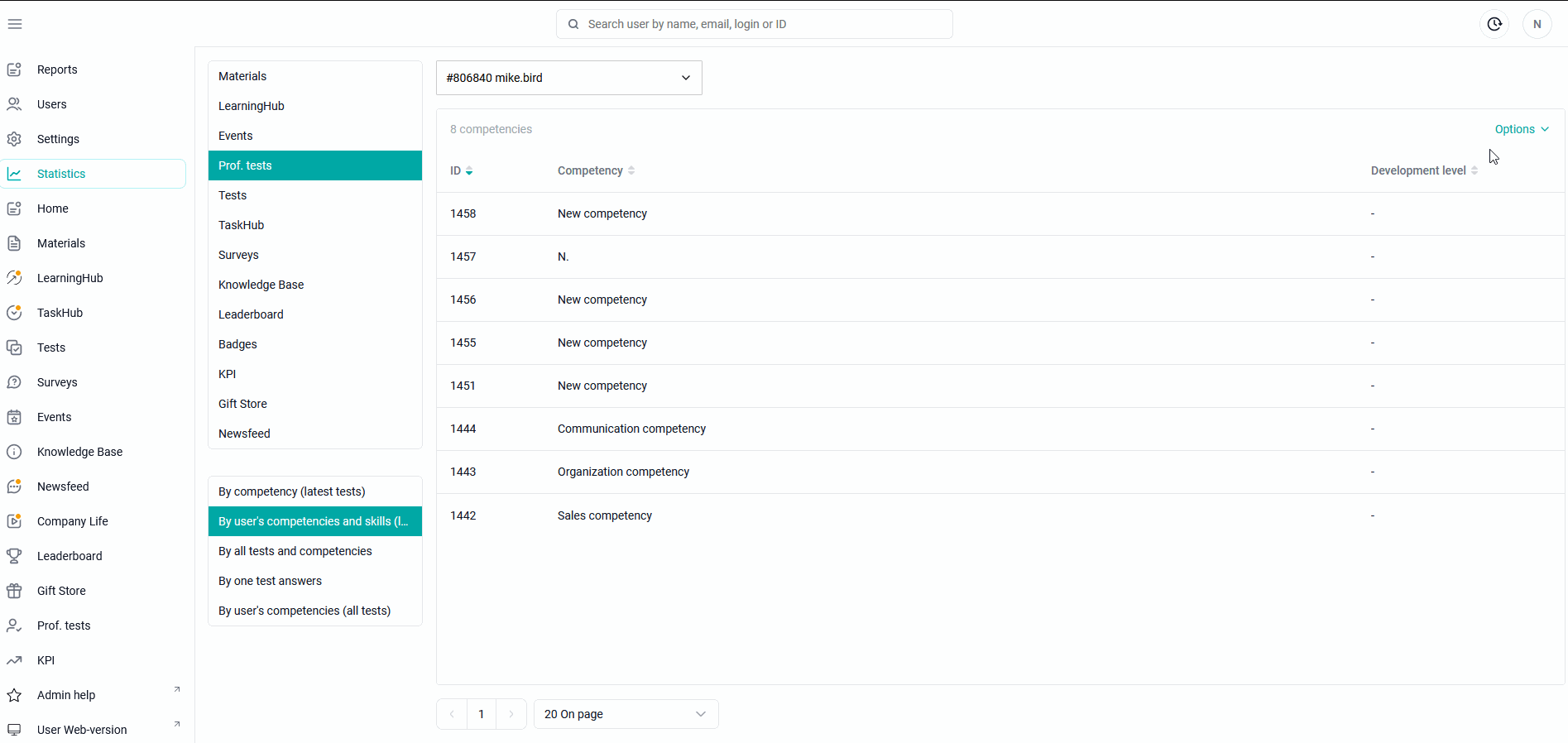This screenshot has width=1568, height=743.
Task: Click competency ID 1458
Action: click(463, 213)
